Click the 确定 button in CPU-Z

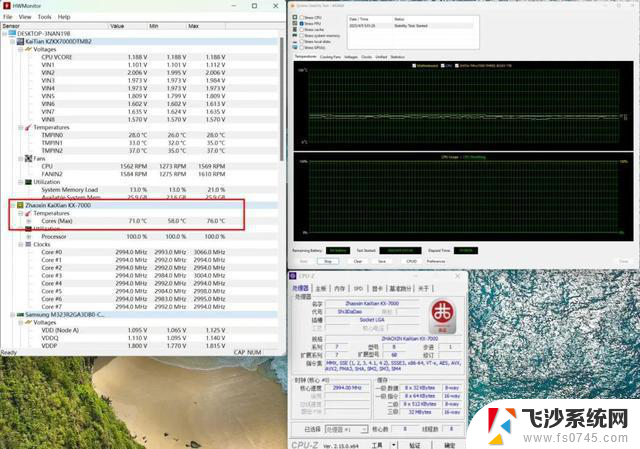449,445
